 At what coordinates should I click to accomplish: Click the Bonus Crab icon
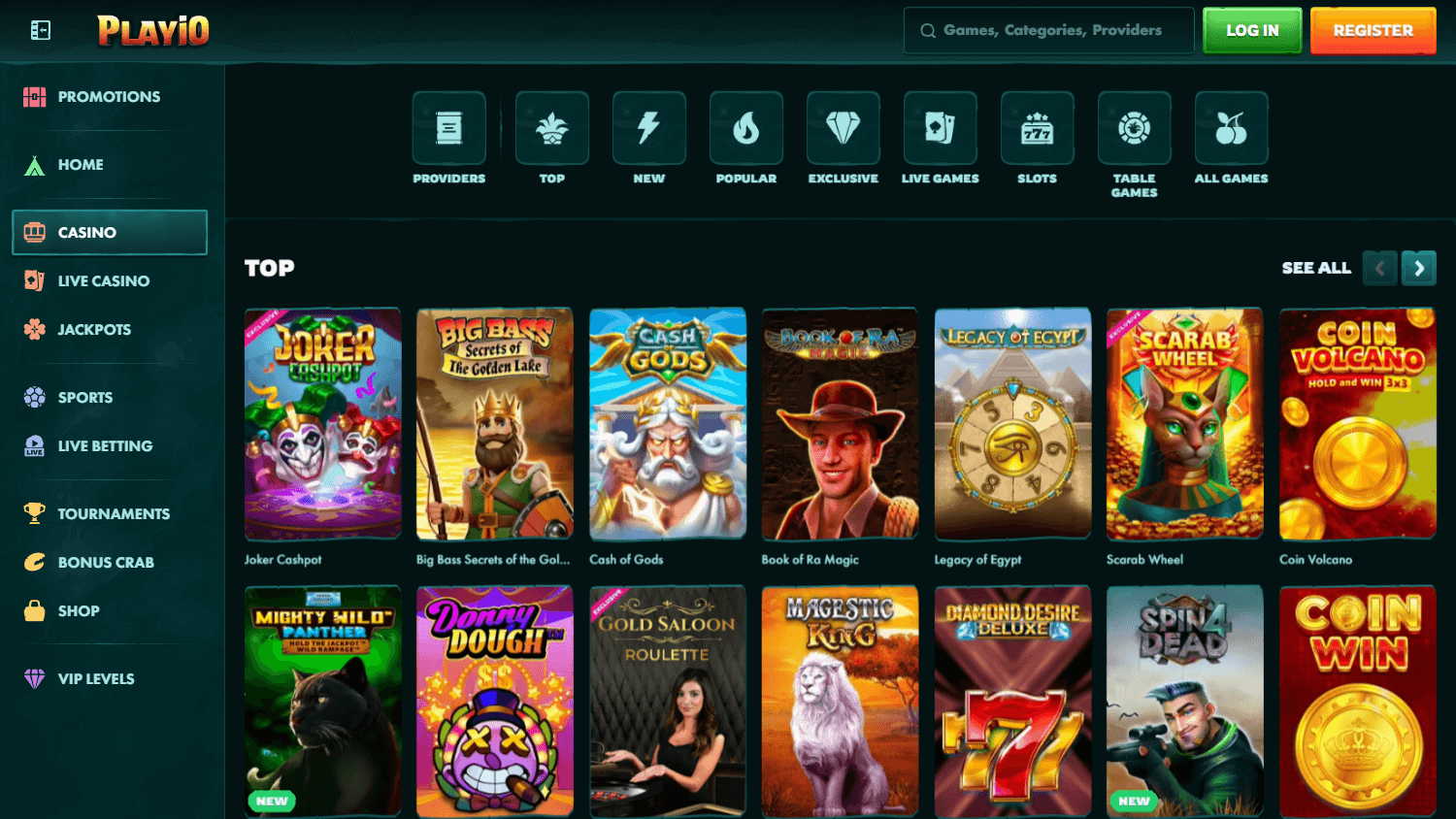pos(35,563)
